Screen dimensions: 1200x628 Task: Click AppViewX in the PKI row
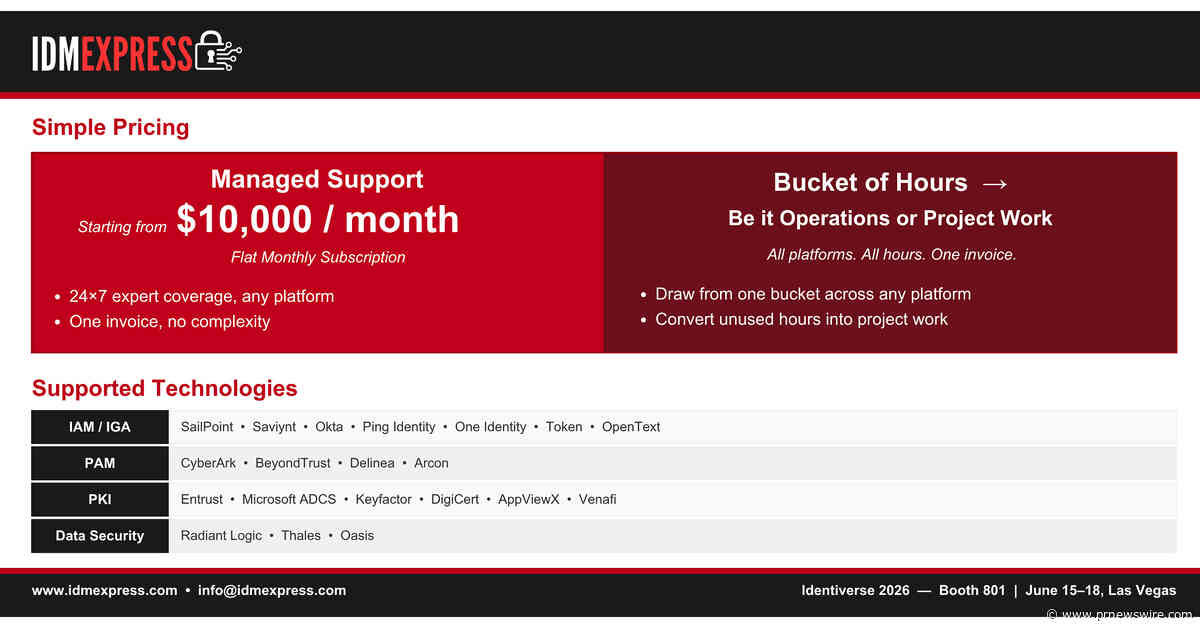[529, 499]
